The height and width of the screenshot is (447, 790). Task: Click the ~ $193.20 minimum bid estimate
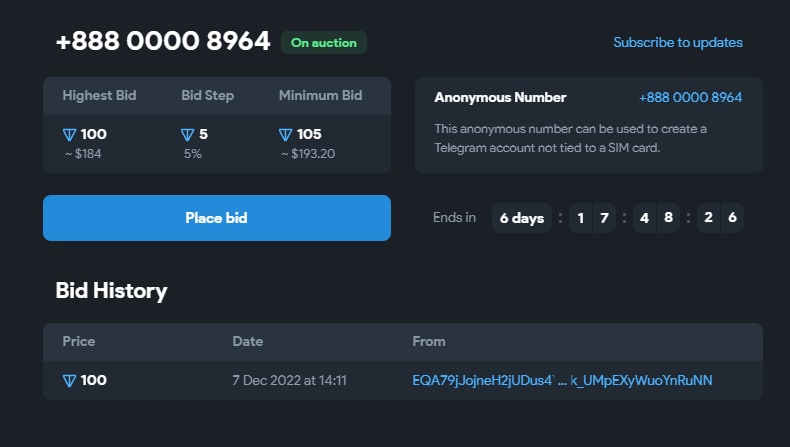tap(308, 154)
